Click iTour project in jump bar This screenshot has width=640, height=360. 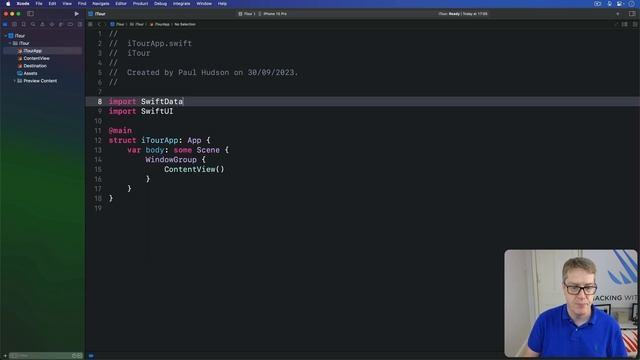click(x=117, y=24)
